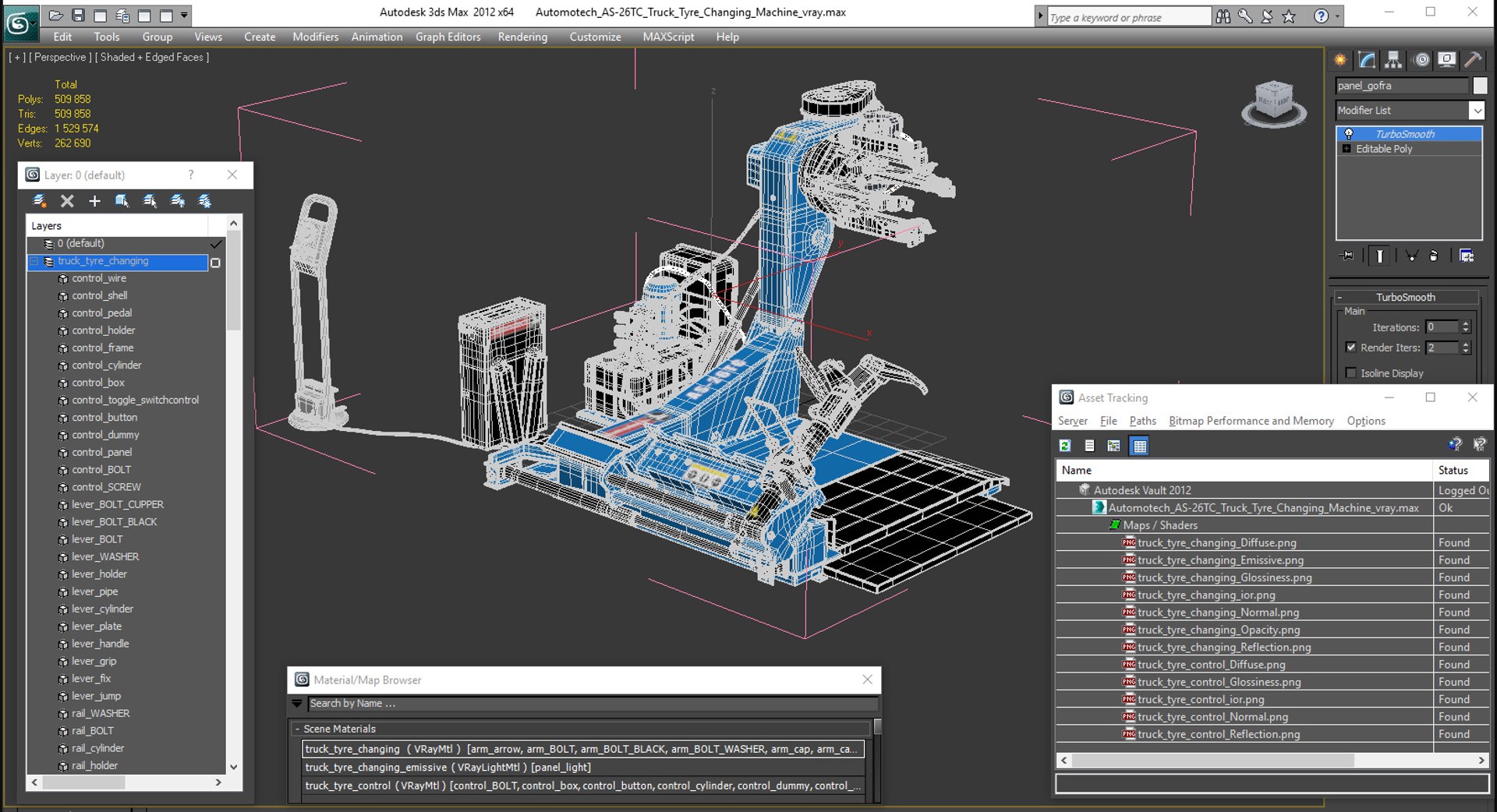Open Paths menu in Asset Tracking
The height and width of the screenshot is (812, 1497).
pos(1142,421)
